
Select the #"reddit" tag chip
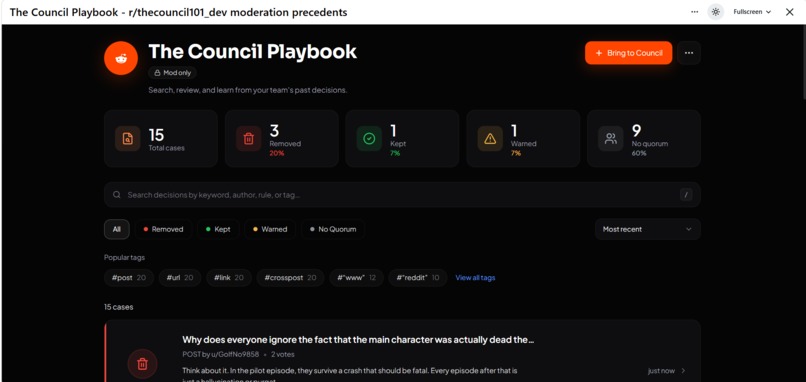(417, 278)
